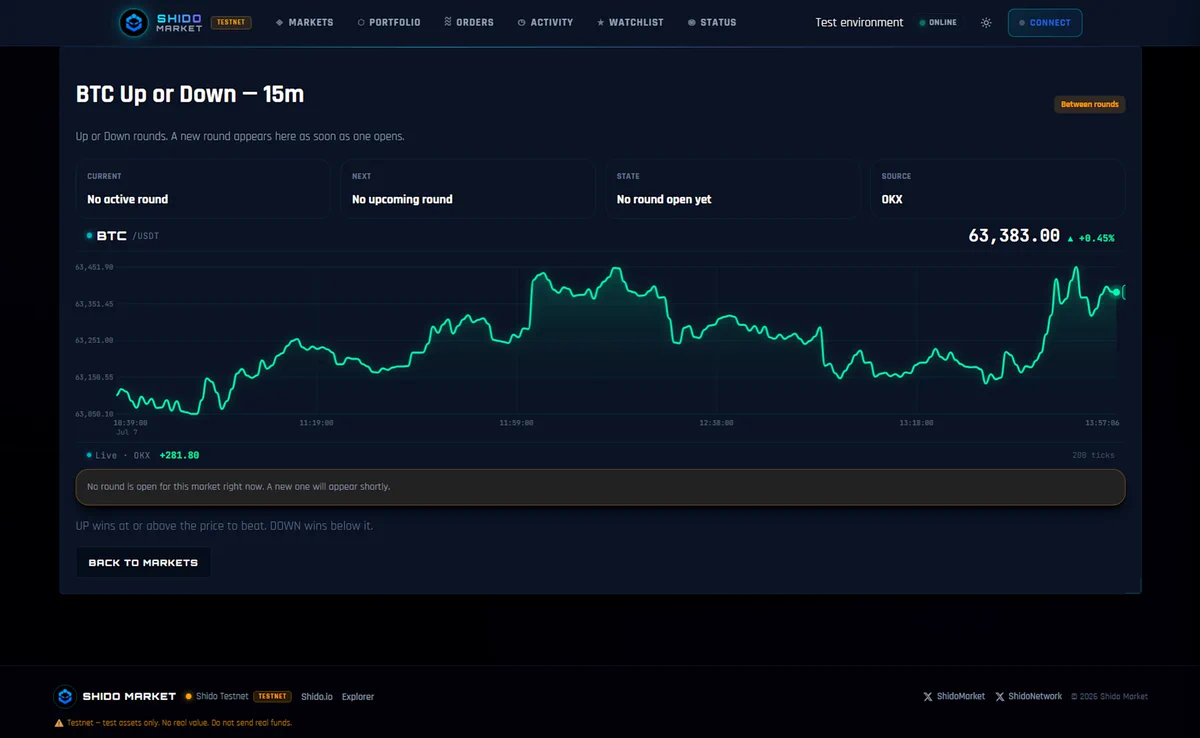Viewport: 1200px width, 738px height.
Task: Click the 13:57:06 time axis label
Action: tap(1102, 423)
